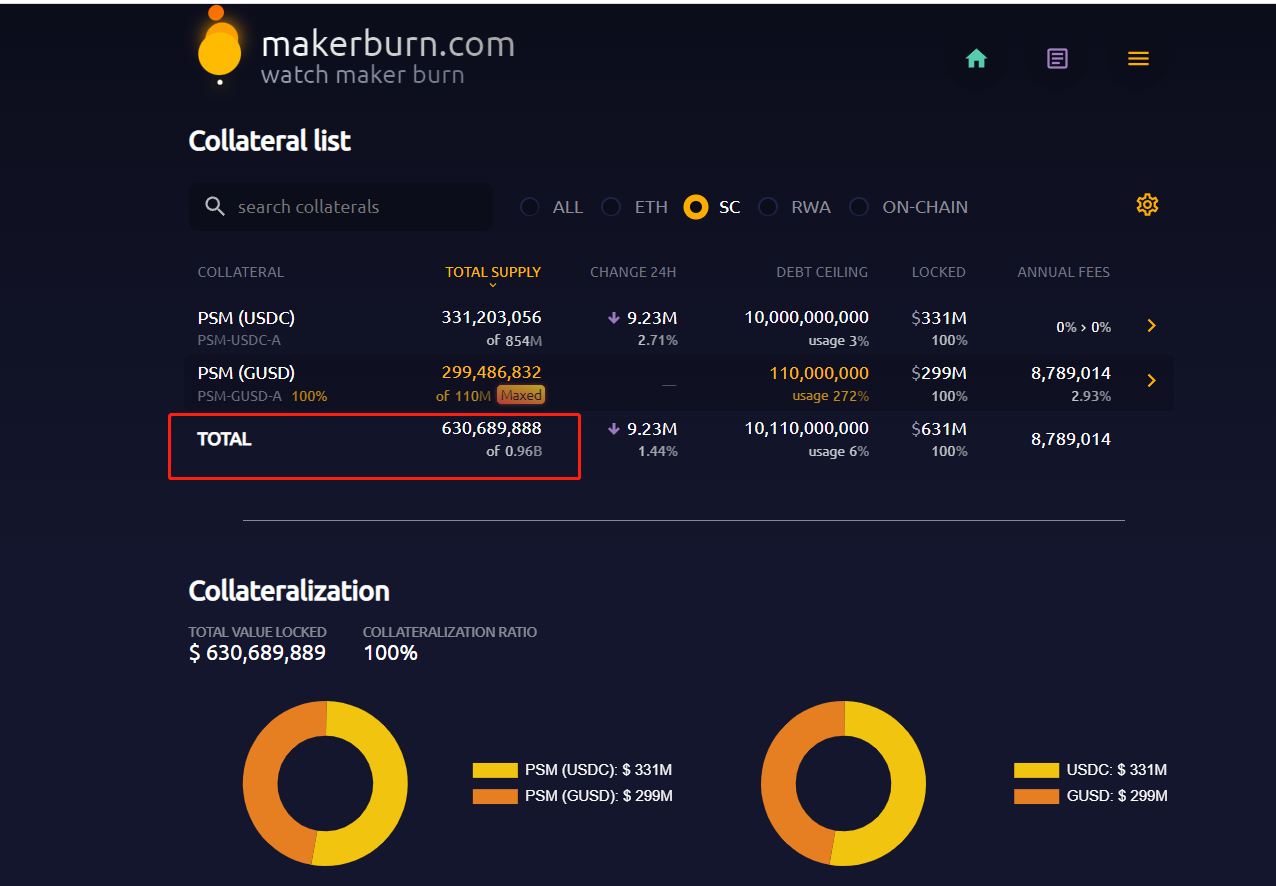Click the 630,689,888 total supply
This screenshot has width=1276, height=886.
(491, 428)
